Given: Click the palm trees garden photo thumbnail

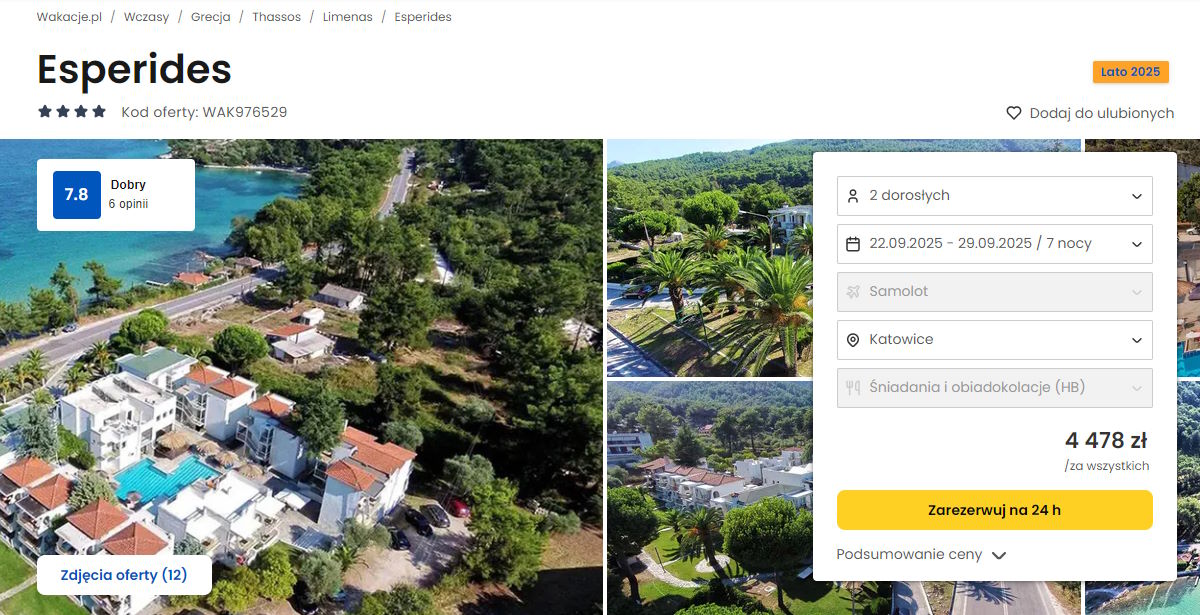Looking at the screenshot, I should (710, 260).
